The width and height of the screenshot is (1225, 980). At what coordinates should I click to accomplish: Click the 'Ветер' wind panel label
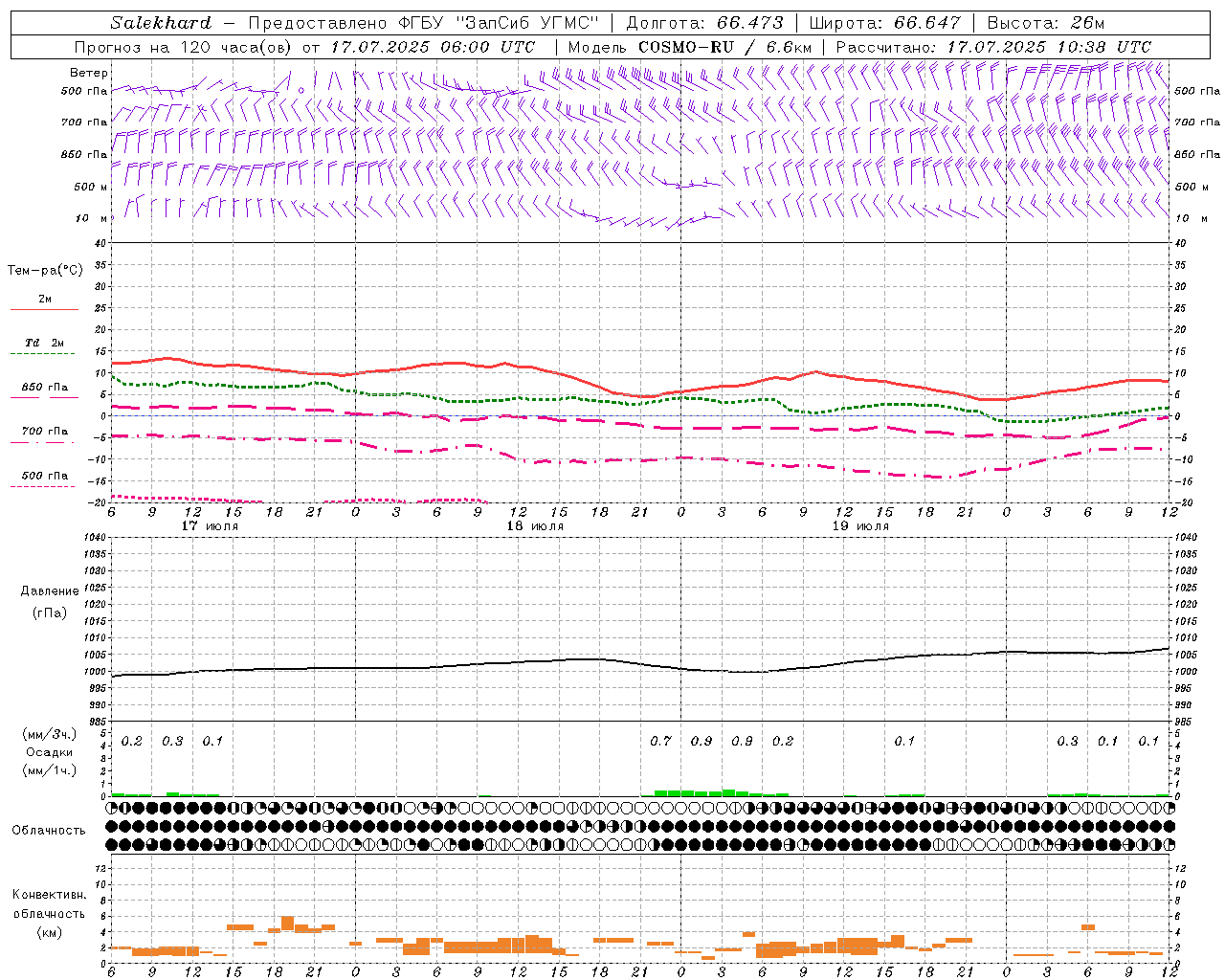(89, 73)
